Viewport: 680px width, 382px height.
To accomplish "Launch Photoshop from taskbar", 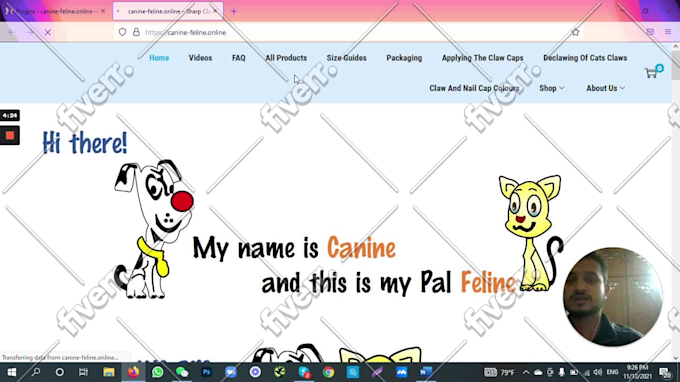I will (x=206, y=372).
